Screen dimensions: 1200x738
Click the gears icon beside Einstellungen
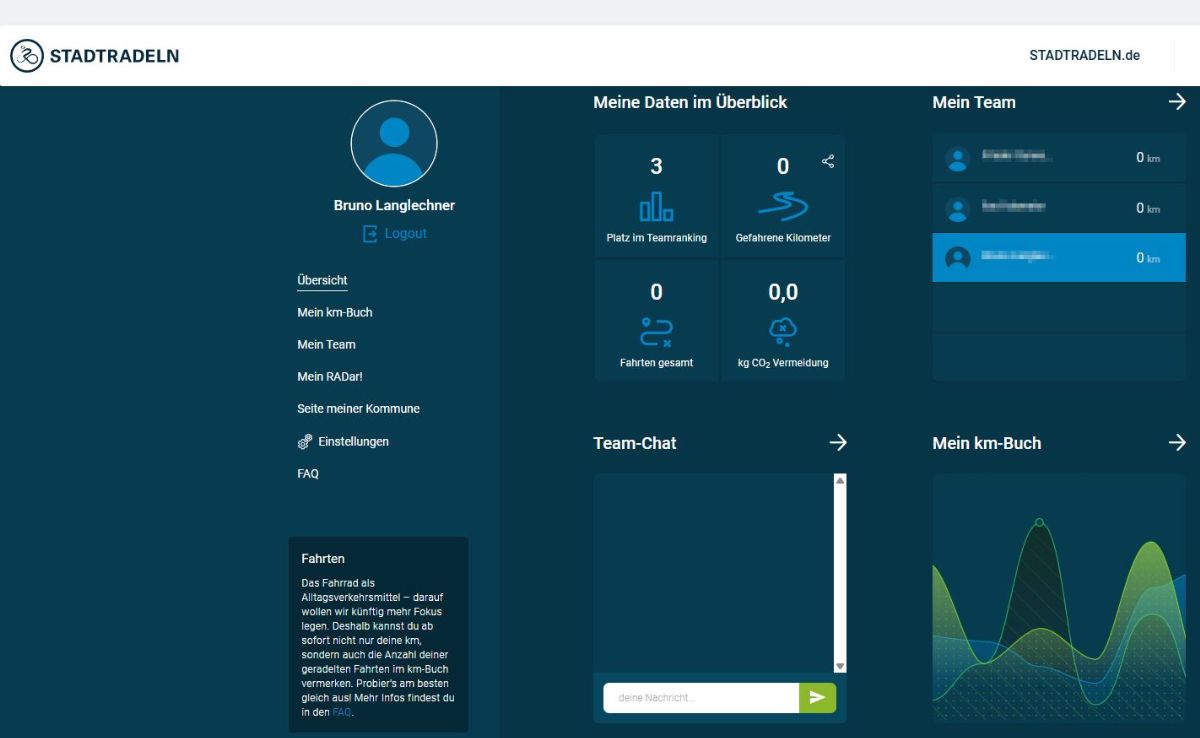[x=305, y=441]
